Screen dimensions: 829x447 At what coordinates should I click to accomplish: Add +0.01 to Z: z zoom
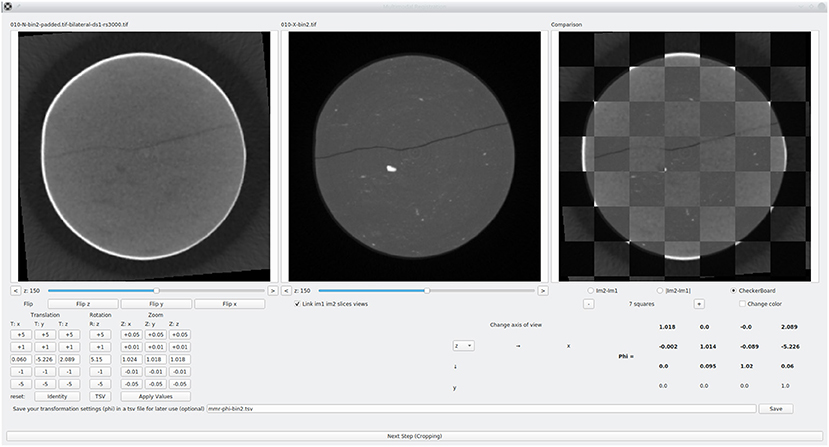tap(180, 347)
